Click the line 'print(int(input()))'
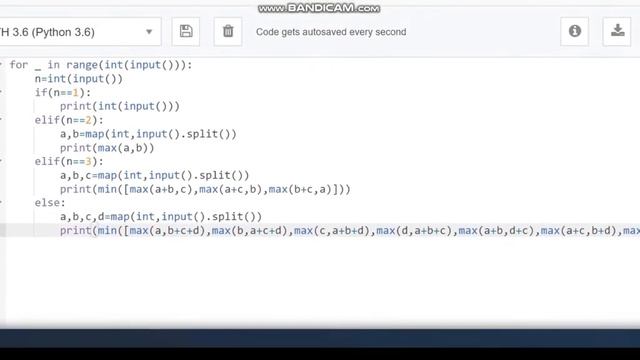This screenshot has height=360, width=640. (x=120, y=106)
